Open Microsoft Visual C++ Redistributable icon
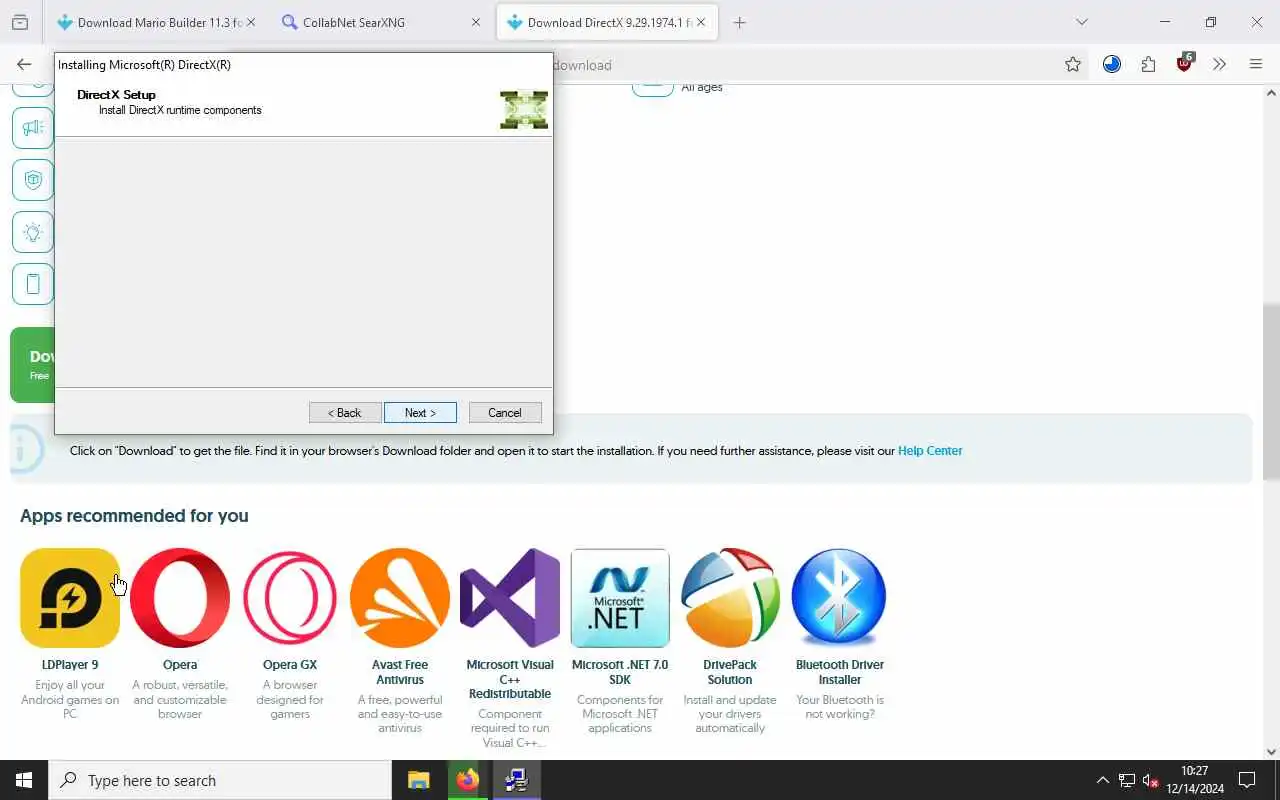Screen dimensions: 1280x800 click(x=510, y=598)
